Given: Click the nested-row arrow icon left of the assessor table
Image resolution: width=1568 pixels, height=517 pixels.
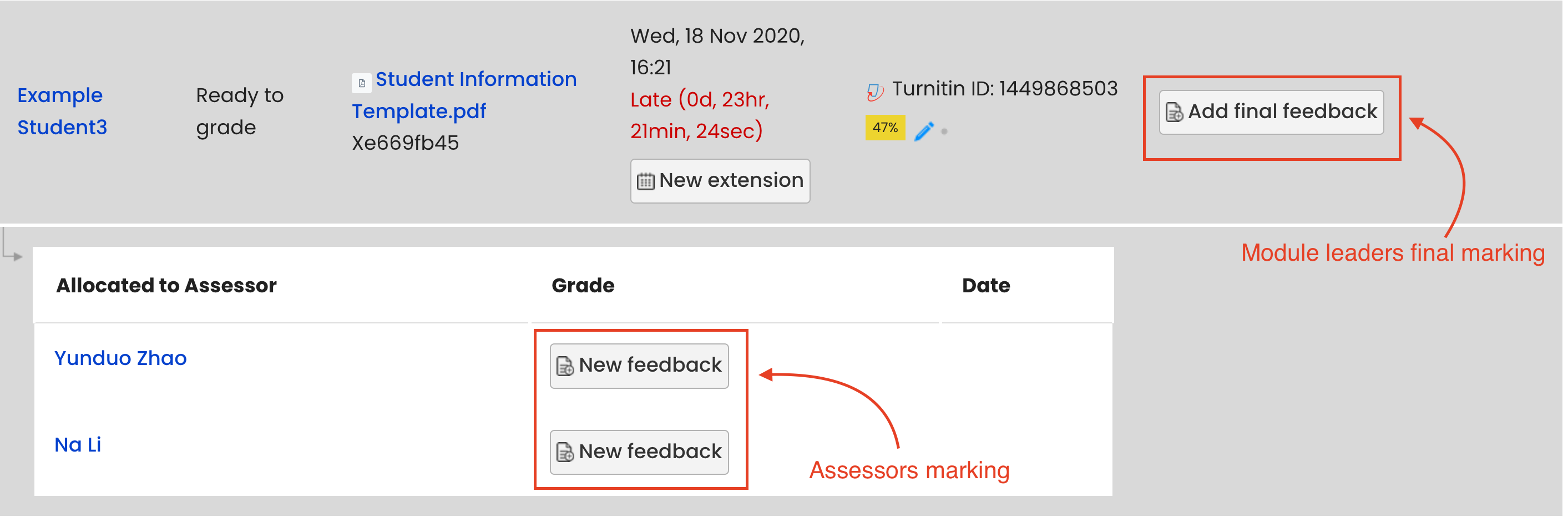Looking at the screenshot, I should click(12, 246).
